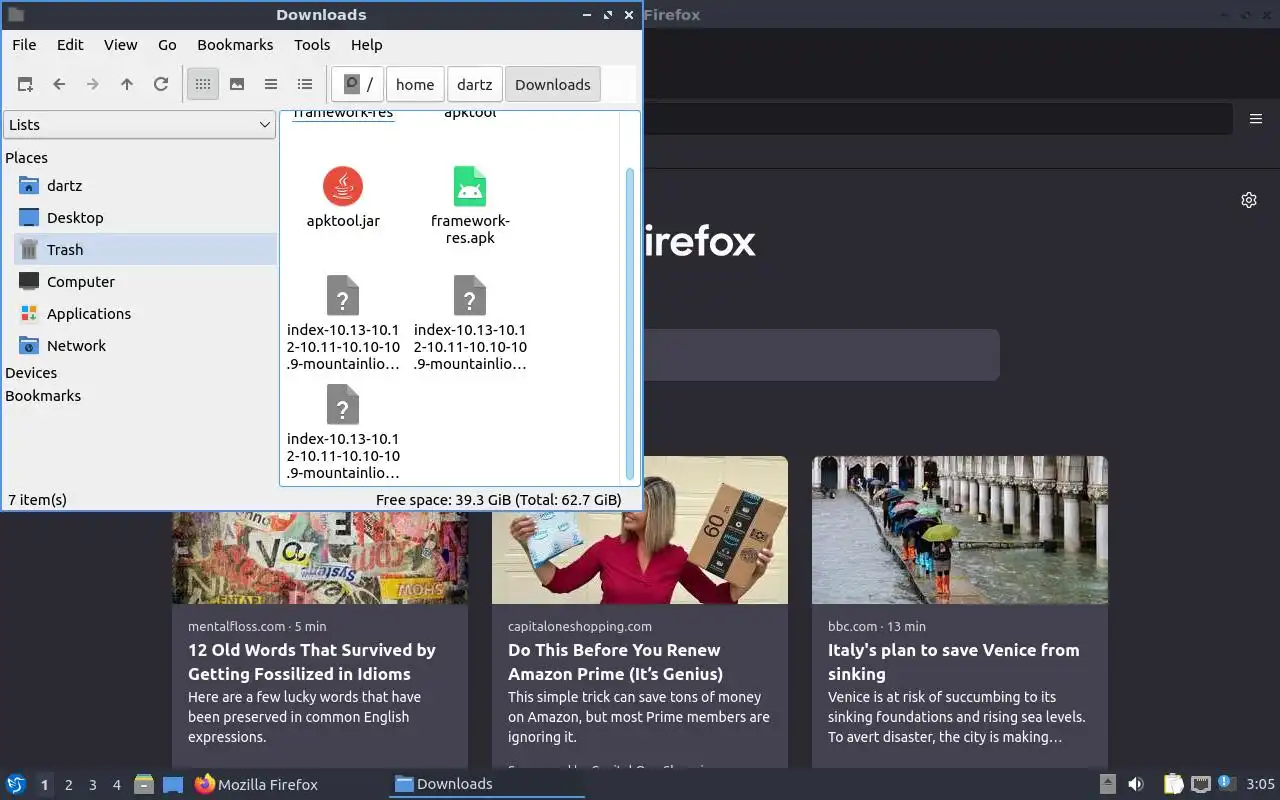Launch file manager from taskbar quicklaunch
The image size is (1280, 800).
(144, 785)
